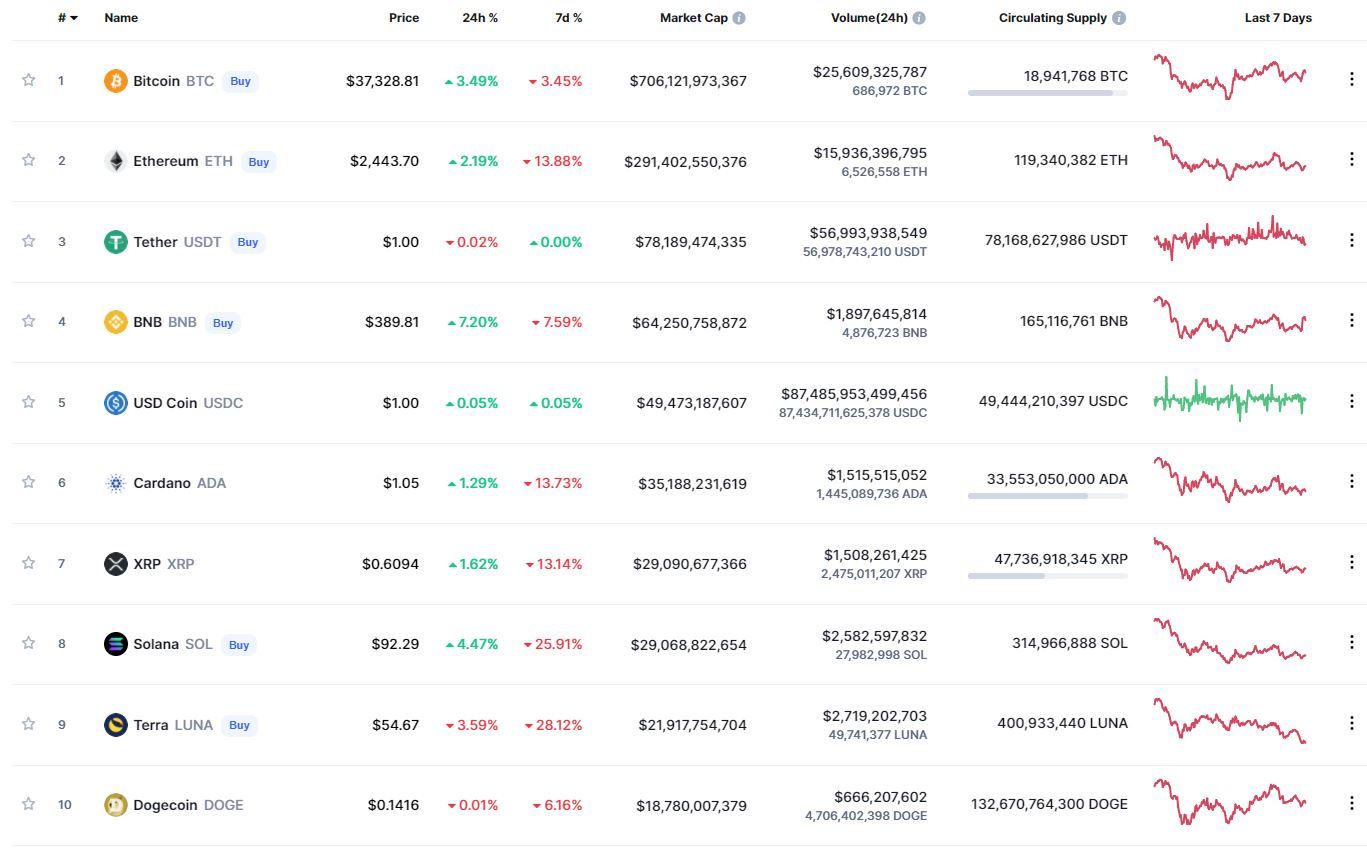The image size is (1367, 851).
Task: Toggle the watchlist star for Cardano
Action: click(x=29, y=482)
